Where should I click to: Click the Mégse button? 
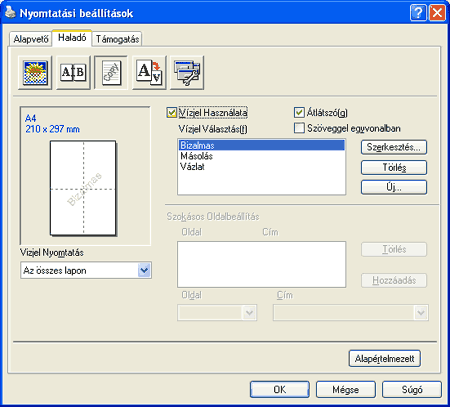[x=345, y=389]
